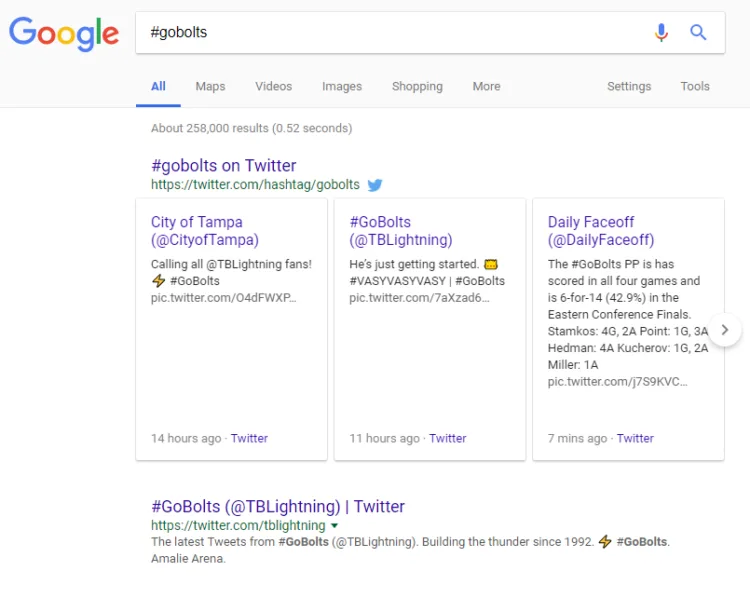The width and height of the screenshot is (750, 598).
Task: Open the More search options menu
Action: [x=486, y=87]
